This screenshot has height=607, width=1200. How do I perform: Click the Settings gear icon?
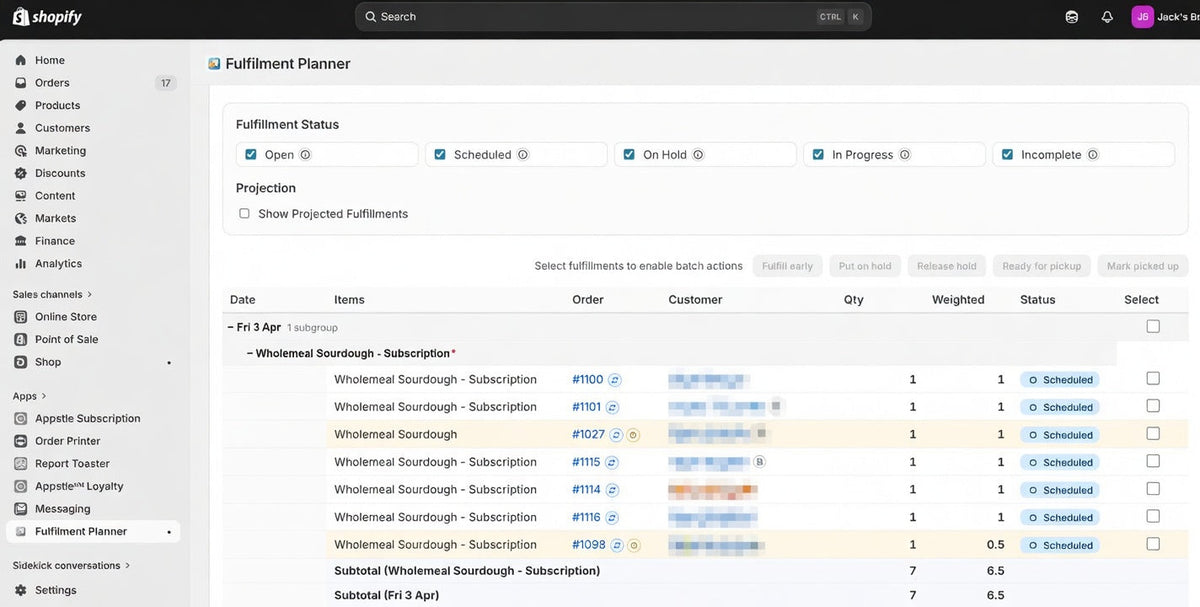[20, 590]
